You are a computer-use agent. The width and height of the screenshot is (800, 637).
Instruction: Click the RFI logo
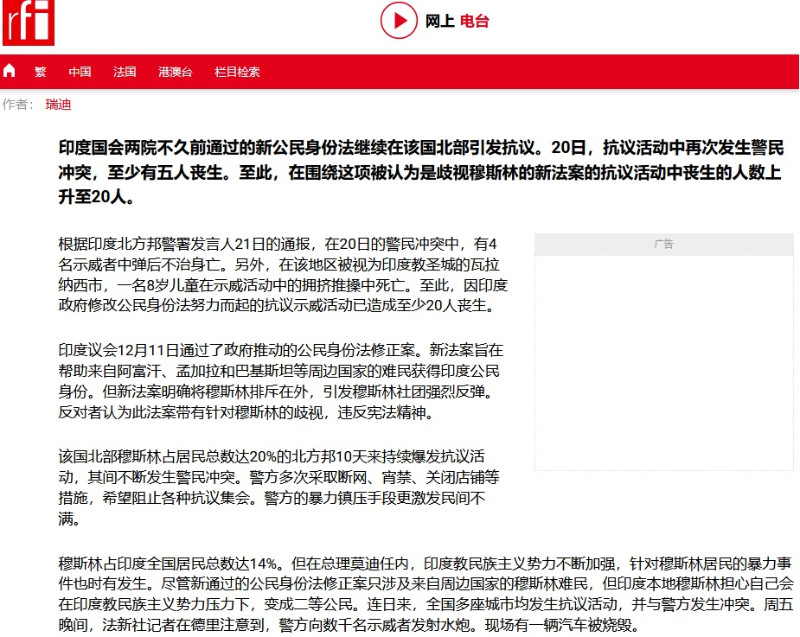tap(28, 22)
